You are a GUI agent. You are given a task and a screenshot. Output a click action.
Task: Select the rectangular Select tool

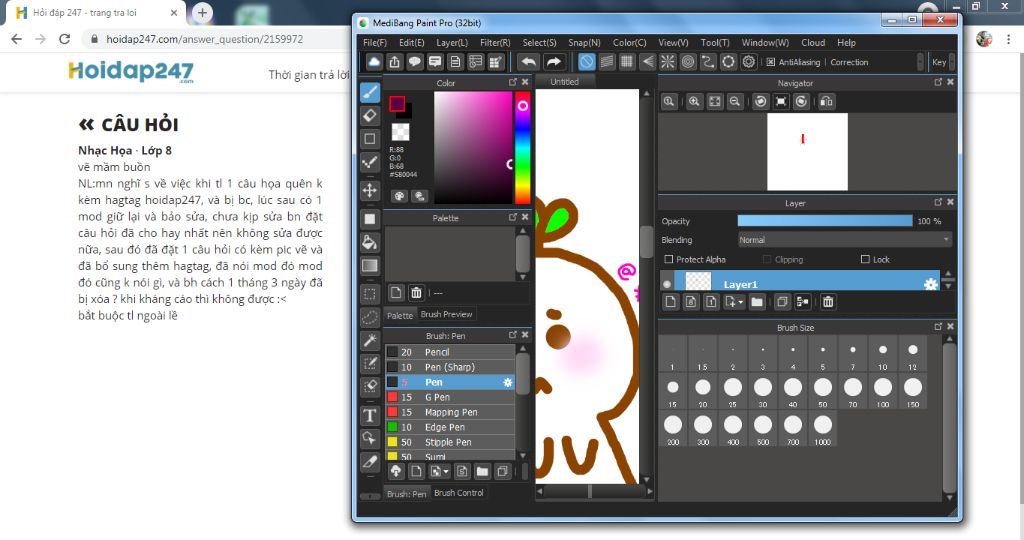tap(370, 294)
